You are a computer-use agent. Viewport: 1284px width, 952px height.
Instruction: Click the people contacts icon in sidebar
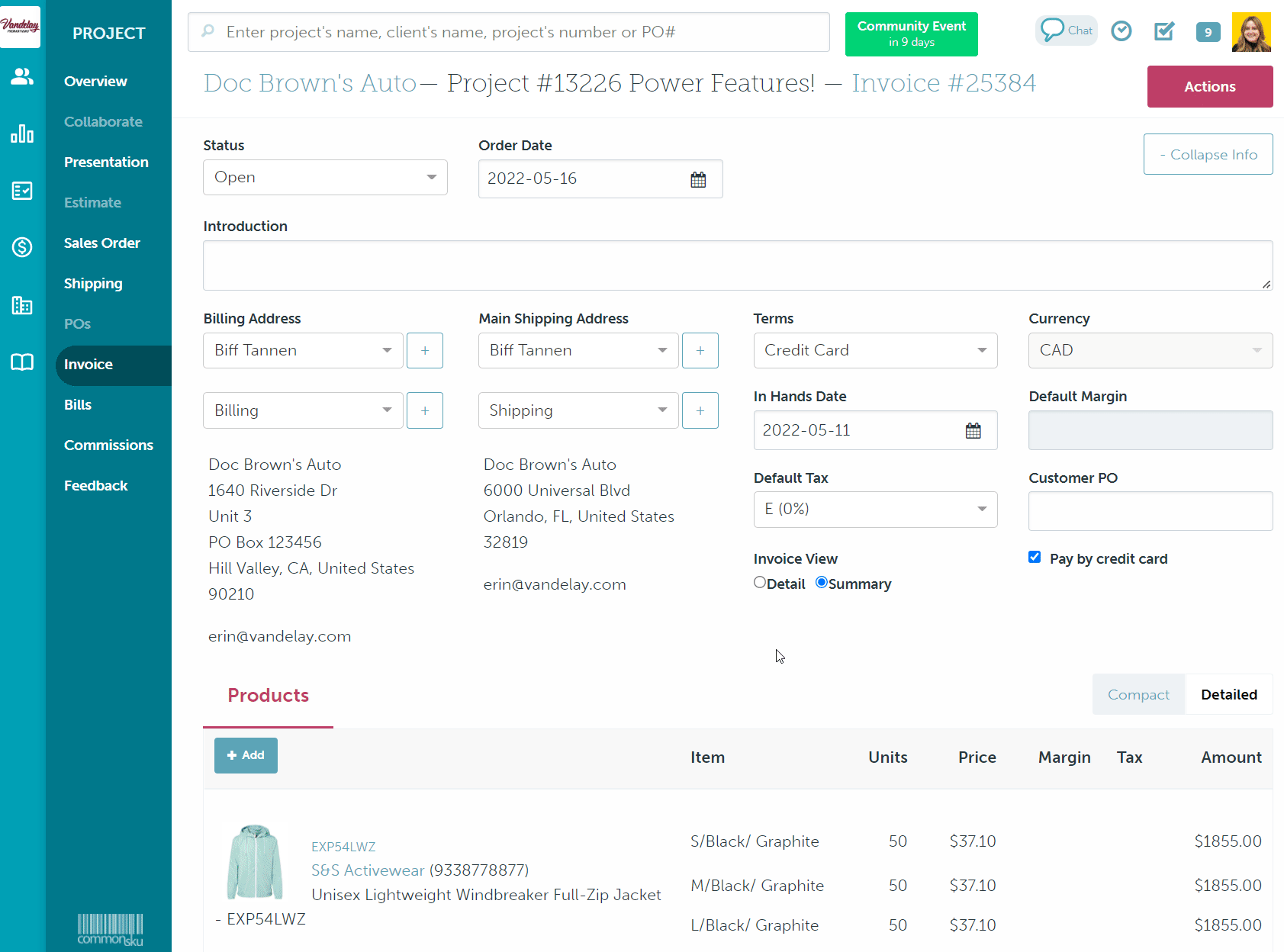[x=22, y=76]
